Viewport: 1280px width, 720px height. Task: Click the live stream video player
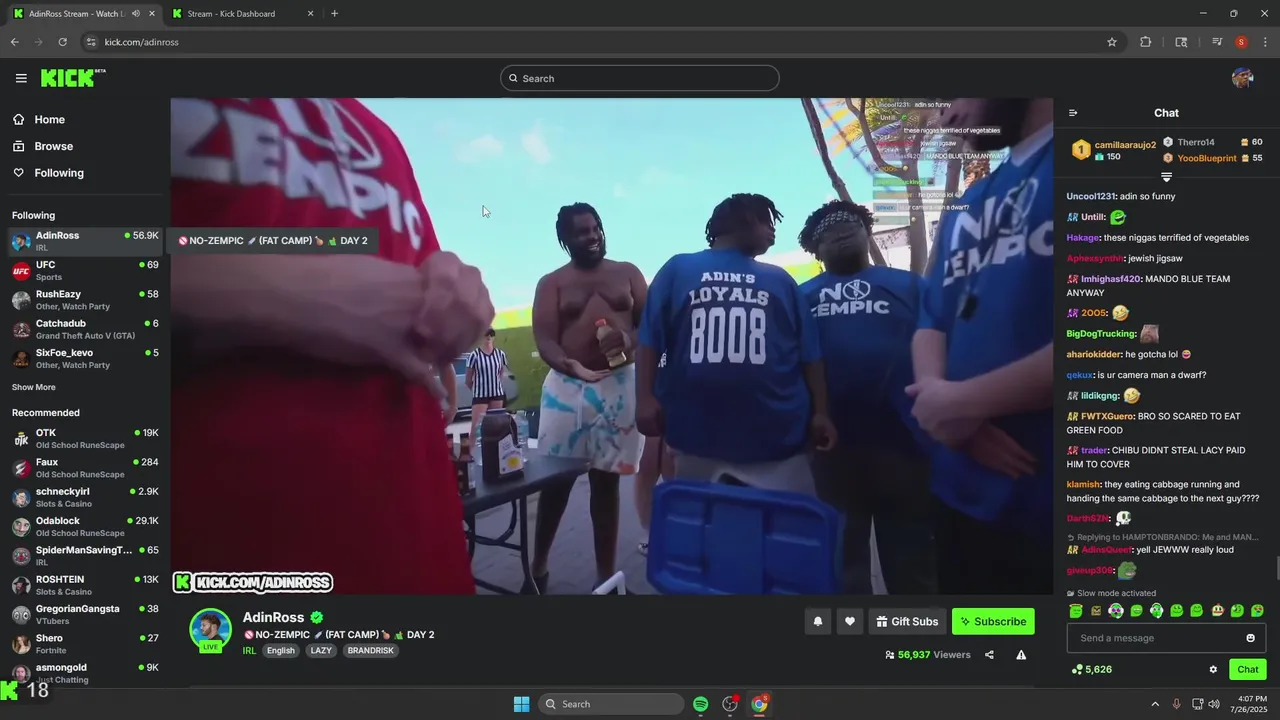(x=611, y=346)
